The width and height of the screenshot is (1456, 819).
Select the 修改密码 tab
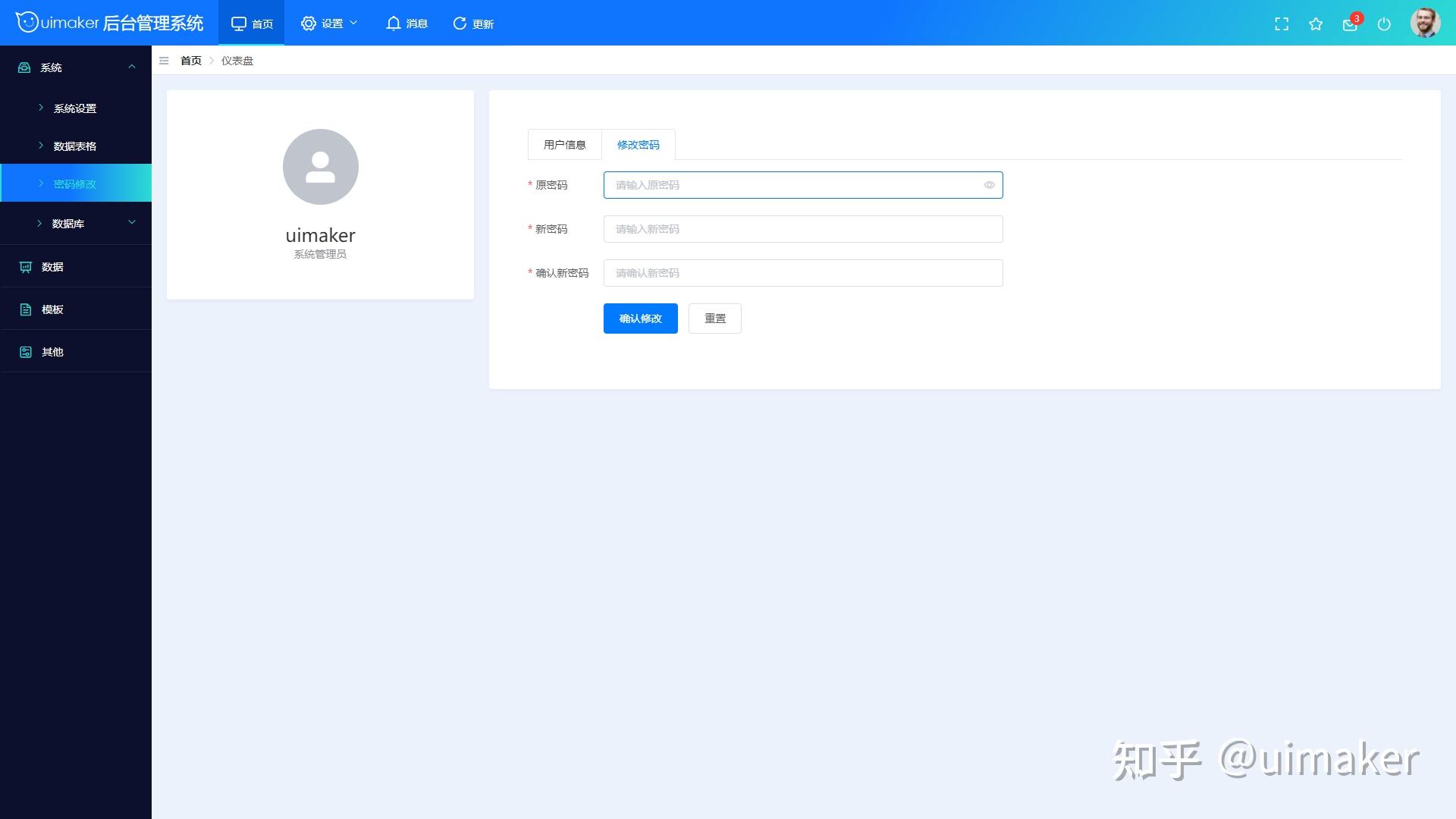coord(639,144)
